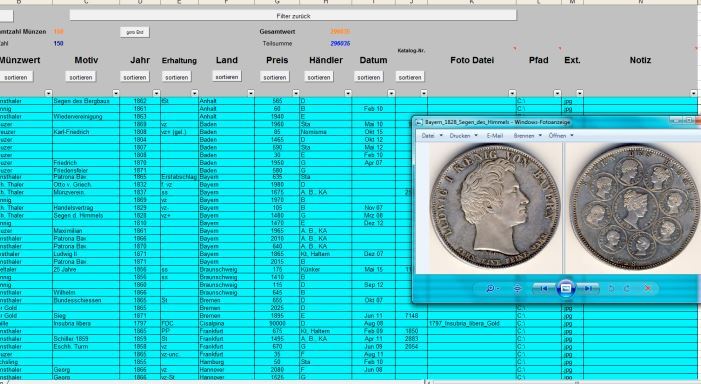Select the Katalog cell '7148'
Image resolution: width=701 pixels, height=384 pixels.
click(x=411, y=316)
